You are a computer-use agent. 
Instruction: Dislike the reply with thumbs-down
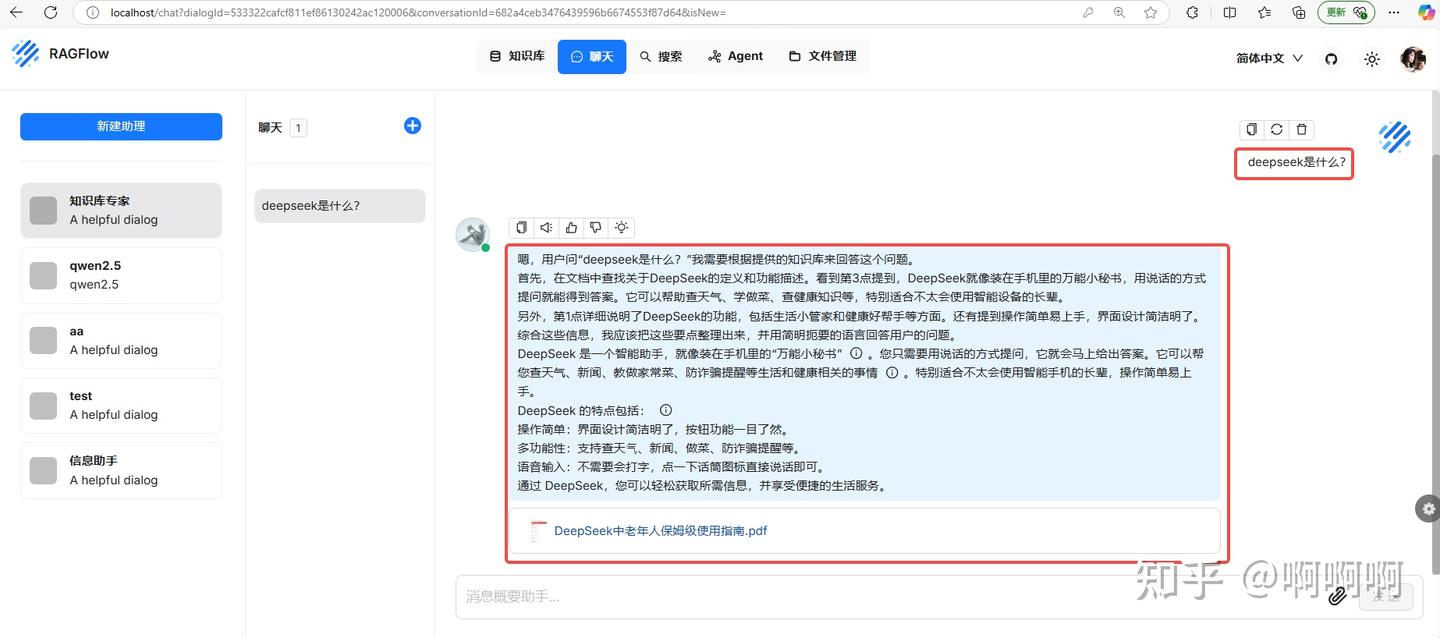[x=596, y=228]
